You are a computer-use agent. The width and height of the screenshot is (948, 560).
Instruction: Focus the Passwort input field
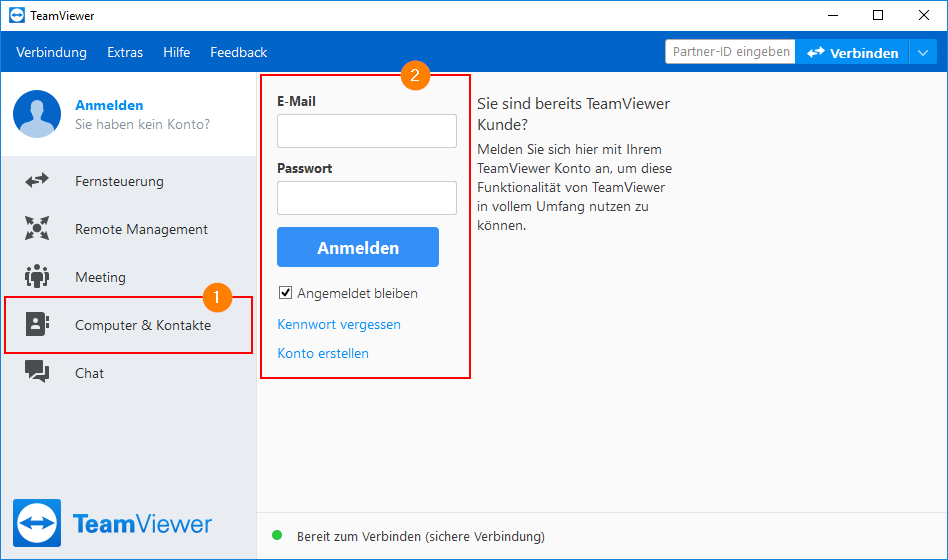367,198
